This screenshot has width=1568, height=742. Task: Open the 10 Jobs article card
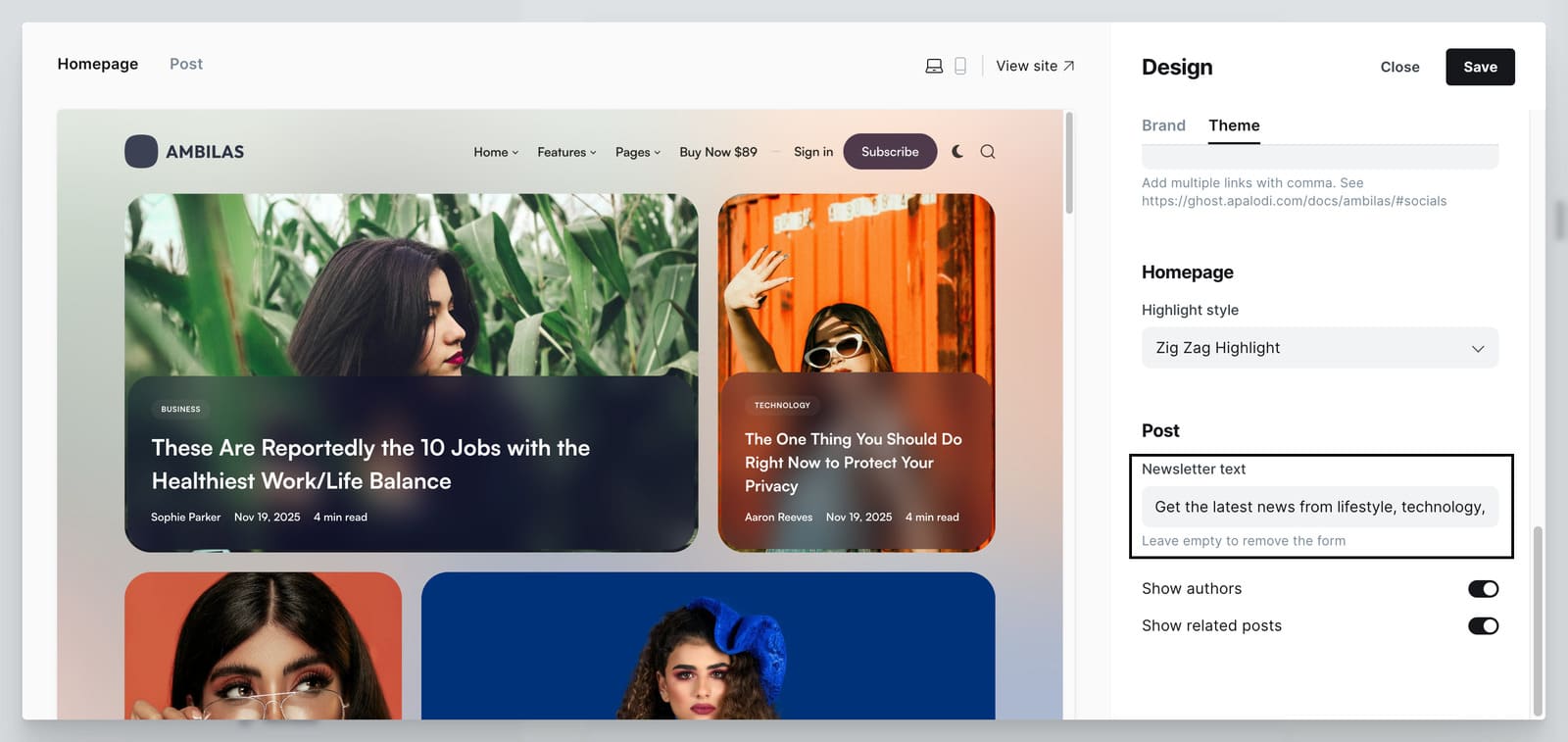click(x=370, y=464)
